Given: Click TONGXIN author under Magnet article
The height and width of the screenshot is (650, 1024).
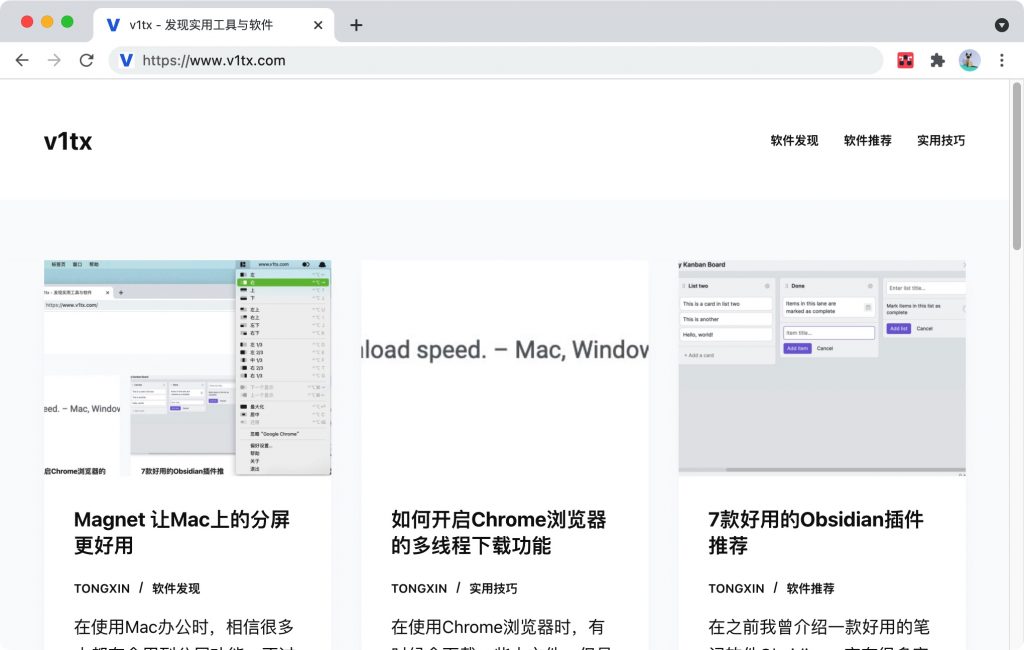Looking at the screenshot, I should coord(102,589).
